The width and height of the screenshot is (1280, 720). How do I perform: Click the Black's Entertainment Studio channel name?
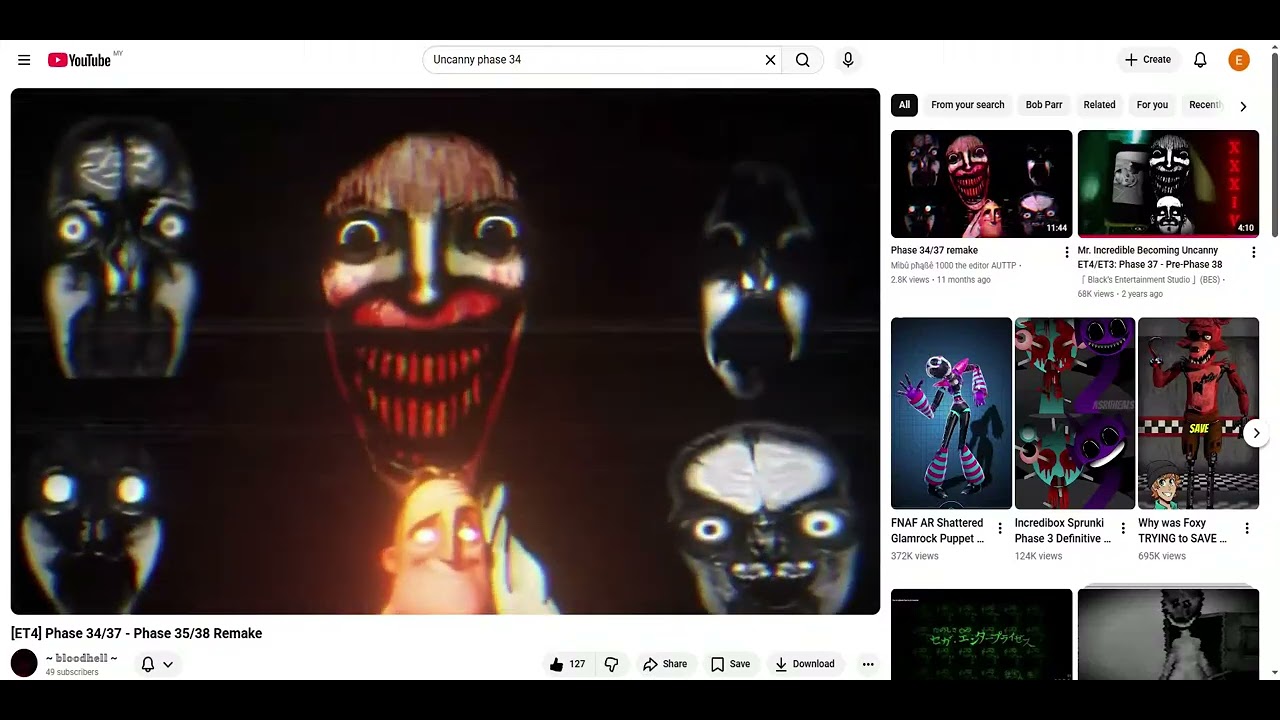[x=1150, y=280]
